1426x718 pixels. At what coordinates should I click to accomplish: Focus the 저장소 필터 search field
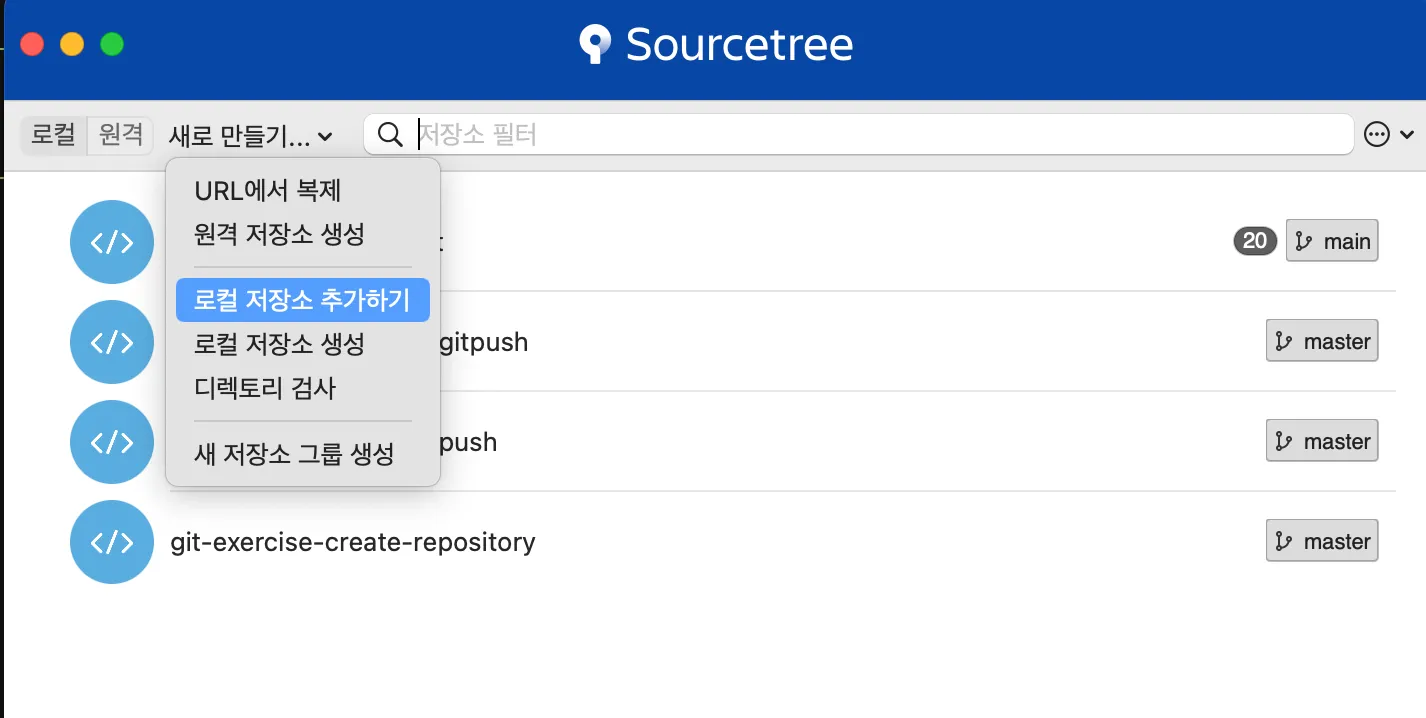[858, 134]
